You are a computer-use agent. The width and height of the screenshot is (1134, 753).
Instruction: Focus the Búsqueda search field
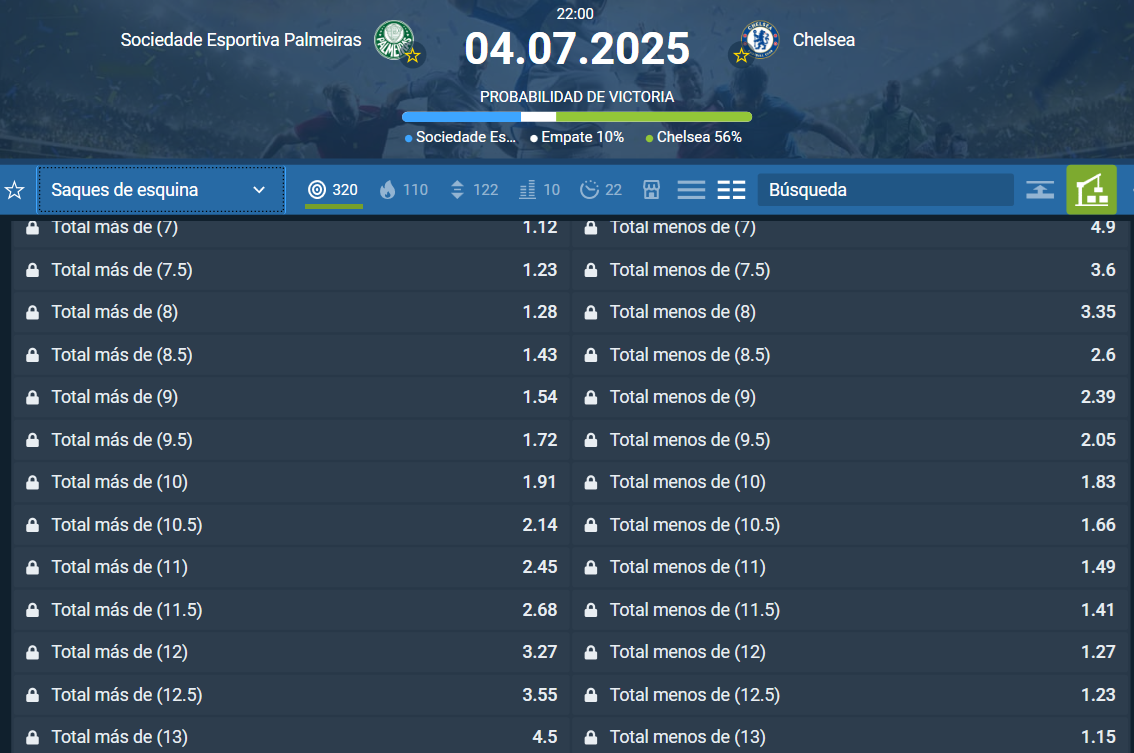(886, 190)
